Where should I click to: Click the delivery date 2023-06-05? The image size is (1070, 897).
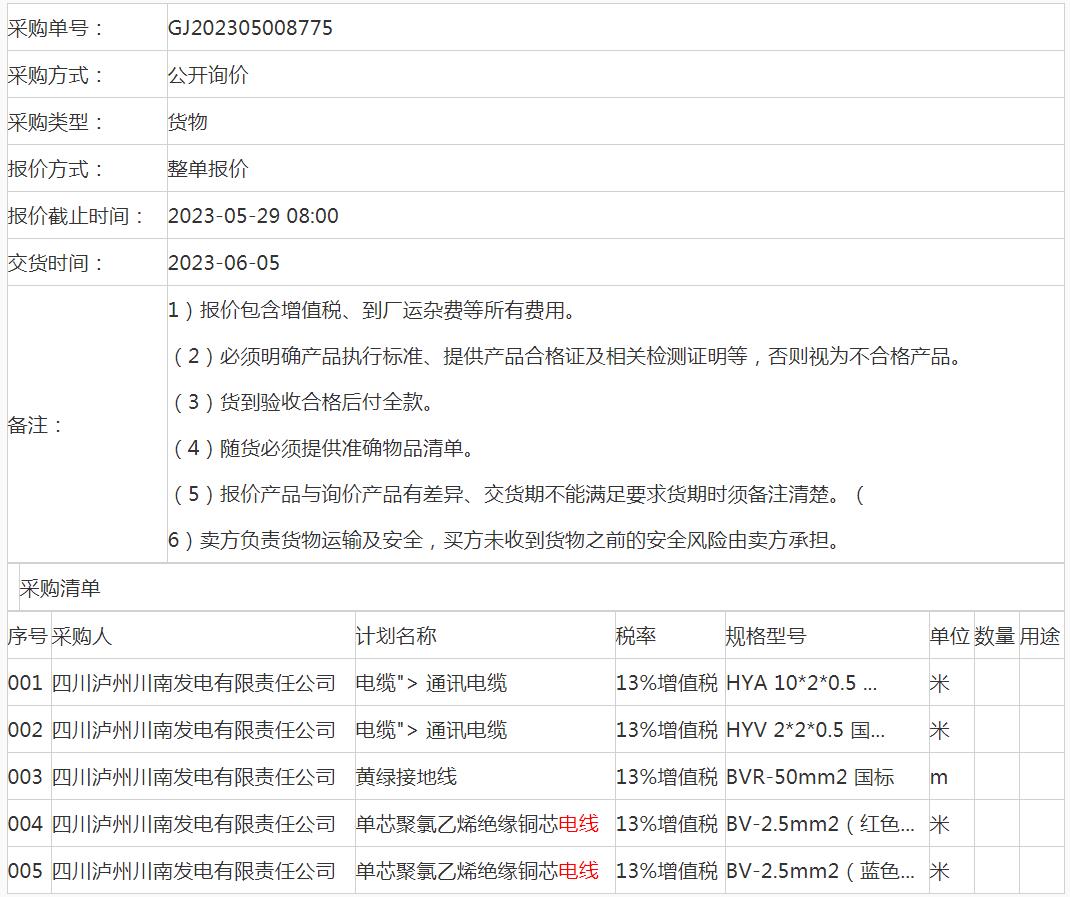click(224, 263)
